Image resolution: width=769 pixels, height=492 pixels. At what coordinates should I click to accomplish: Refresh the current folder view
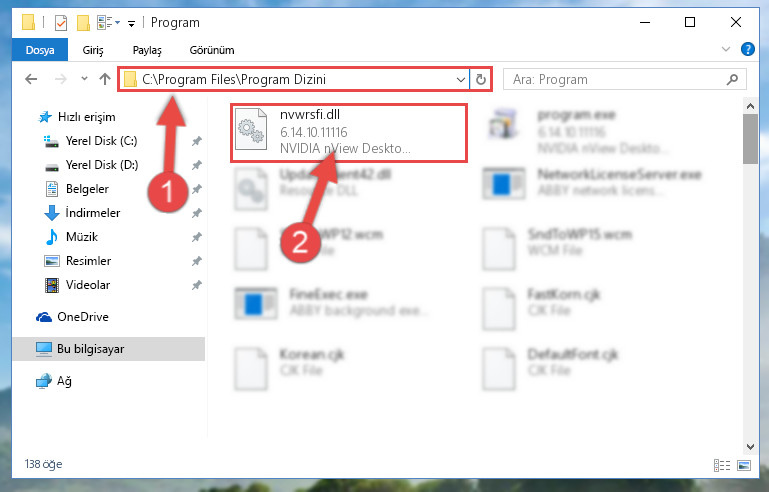pyautogui.click(x=481, y=79)
